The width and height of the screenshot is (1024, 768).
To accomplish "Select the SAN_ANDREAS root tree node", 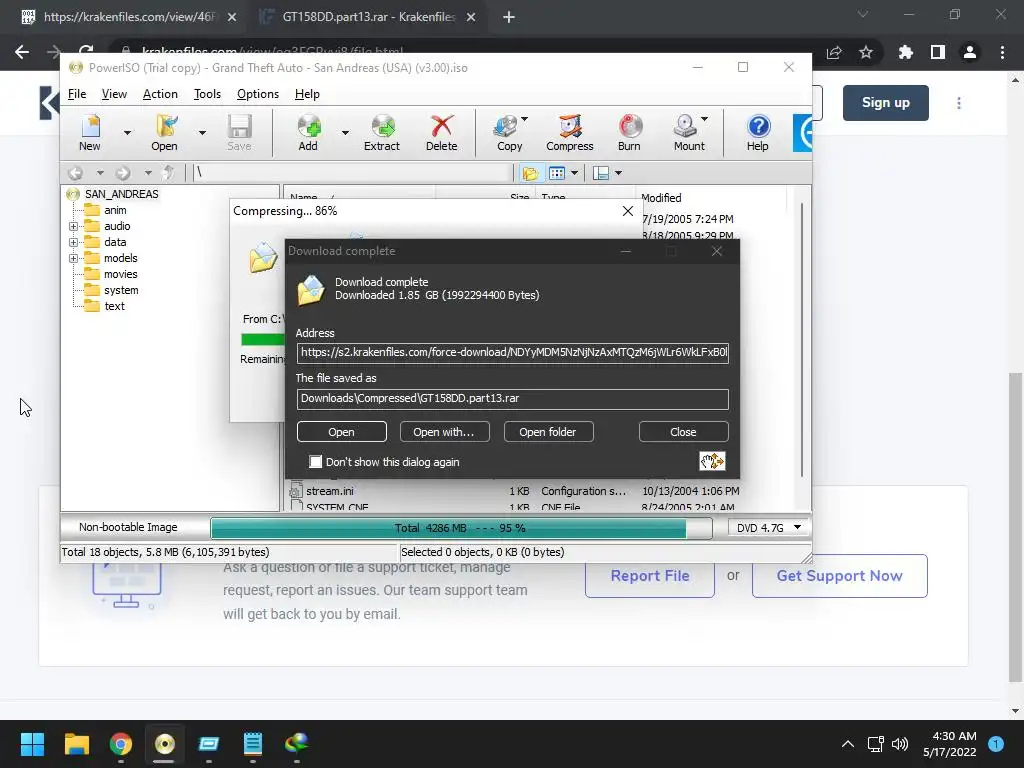I will tap(121, 194).
